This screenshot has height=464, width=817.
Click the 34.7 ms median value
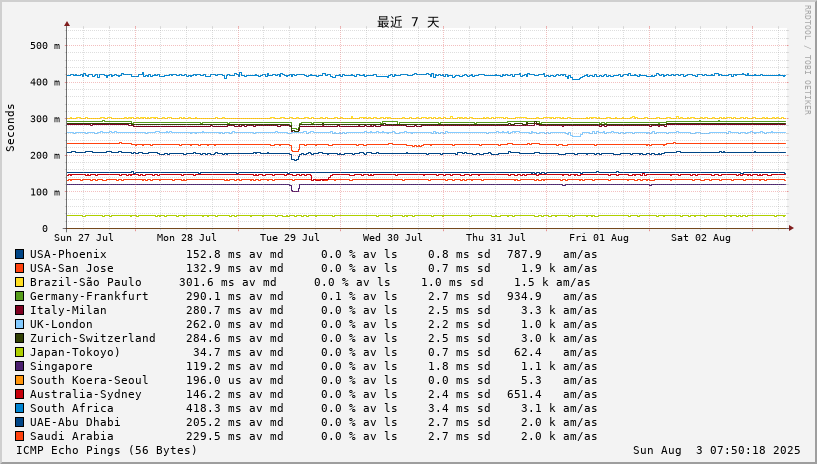[217, 353]
